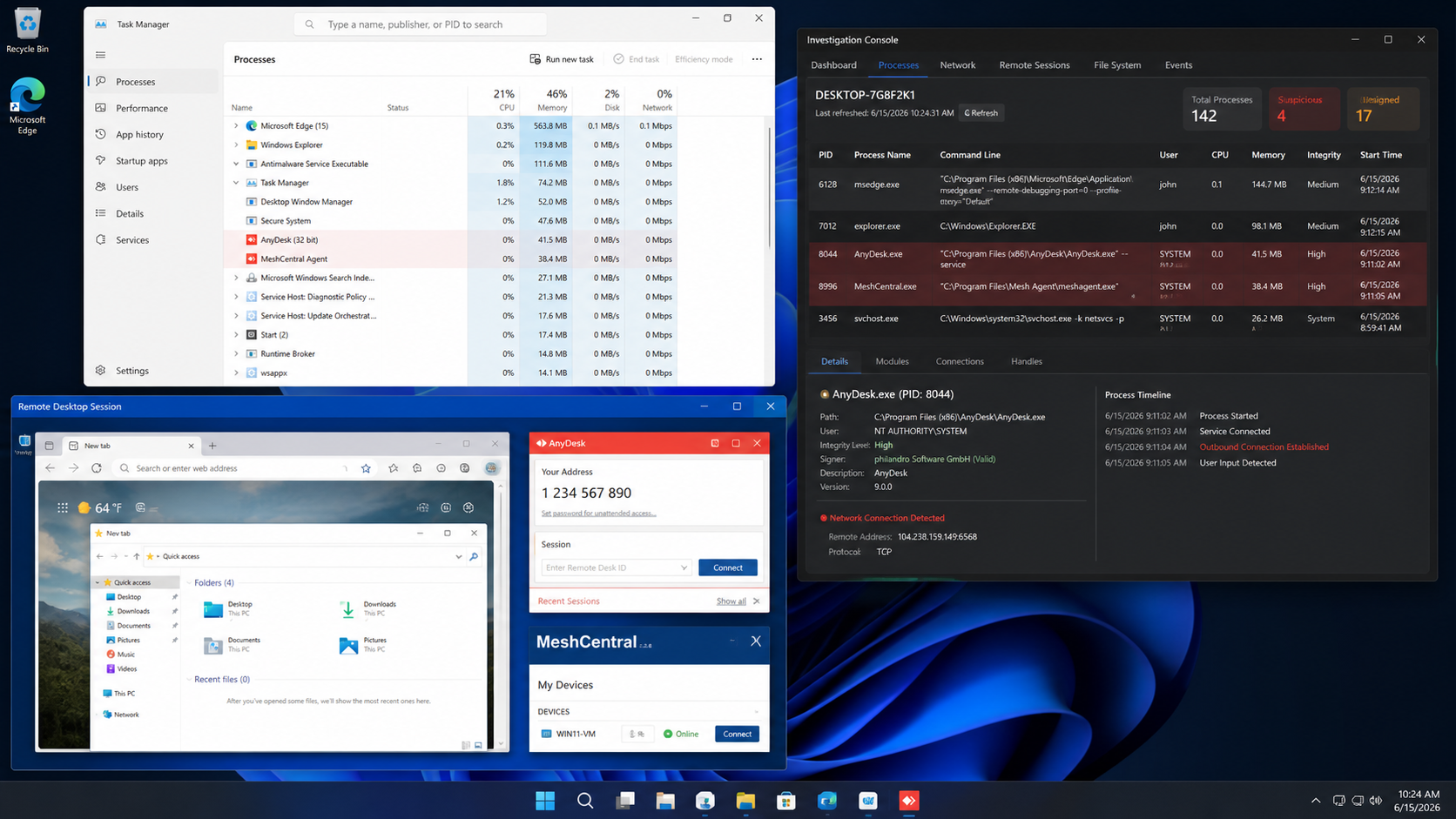Expand Start (2) process group
The height and width of the screenshot is (819, 1456).
click(x=236, y=335)
